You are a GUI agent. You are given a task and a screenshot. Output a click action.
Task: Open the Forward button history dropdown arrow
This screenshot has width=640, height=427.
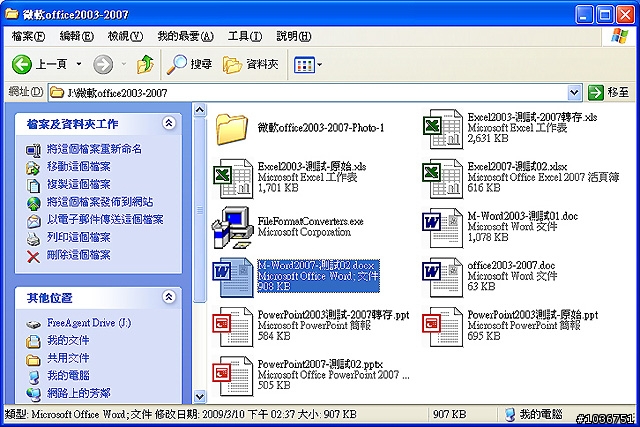[x=124, y=64]
